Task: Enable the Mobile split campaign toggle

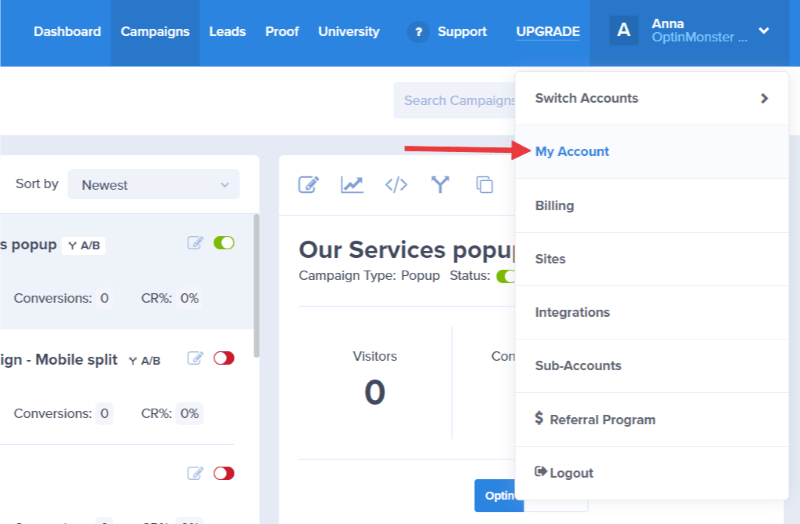Action: (224, 358)
